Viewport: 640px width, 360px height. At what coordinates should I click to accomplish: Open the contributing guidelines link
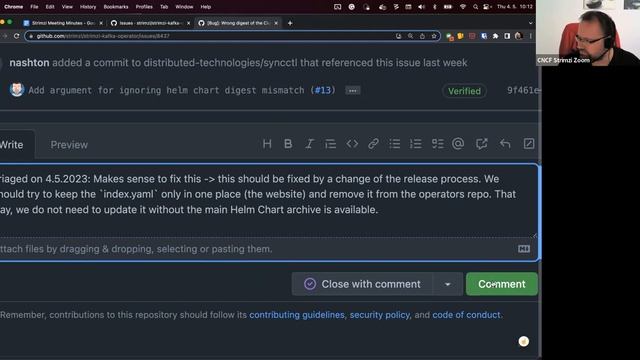tap(297, 315)
